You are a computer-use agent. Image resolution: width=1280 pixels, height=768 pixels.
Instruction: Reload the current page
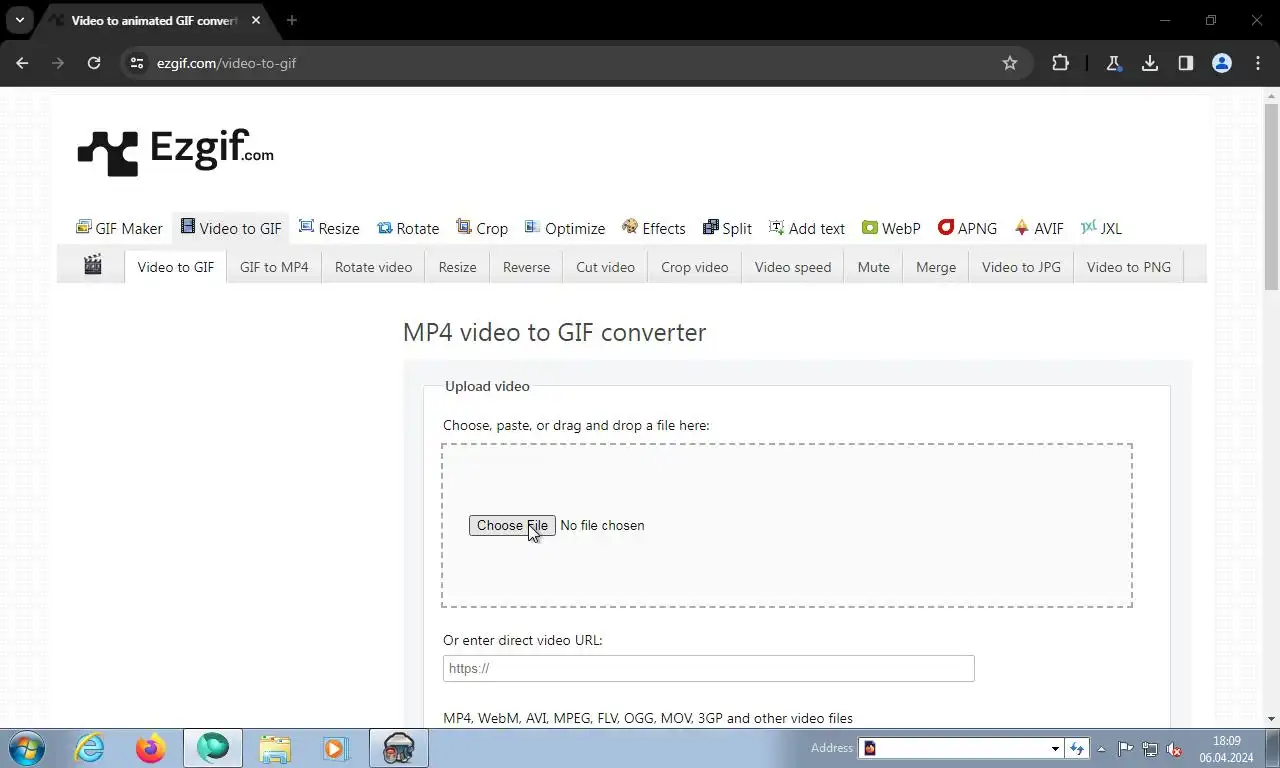pyautogui.click(x=94, y=63)
